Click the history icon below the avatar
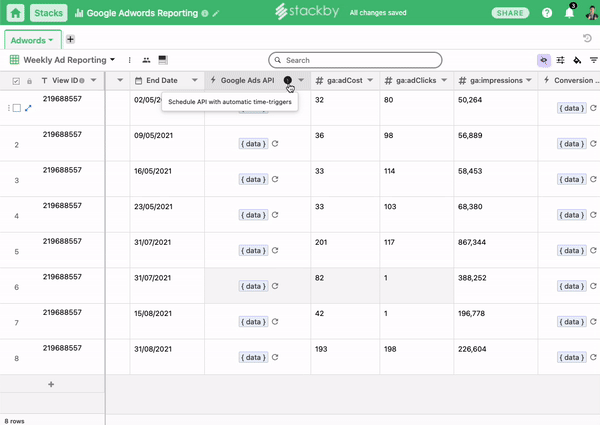Screen dimensions: 600x425 [587, 38]
